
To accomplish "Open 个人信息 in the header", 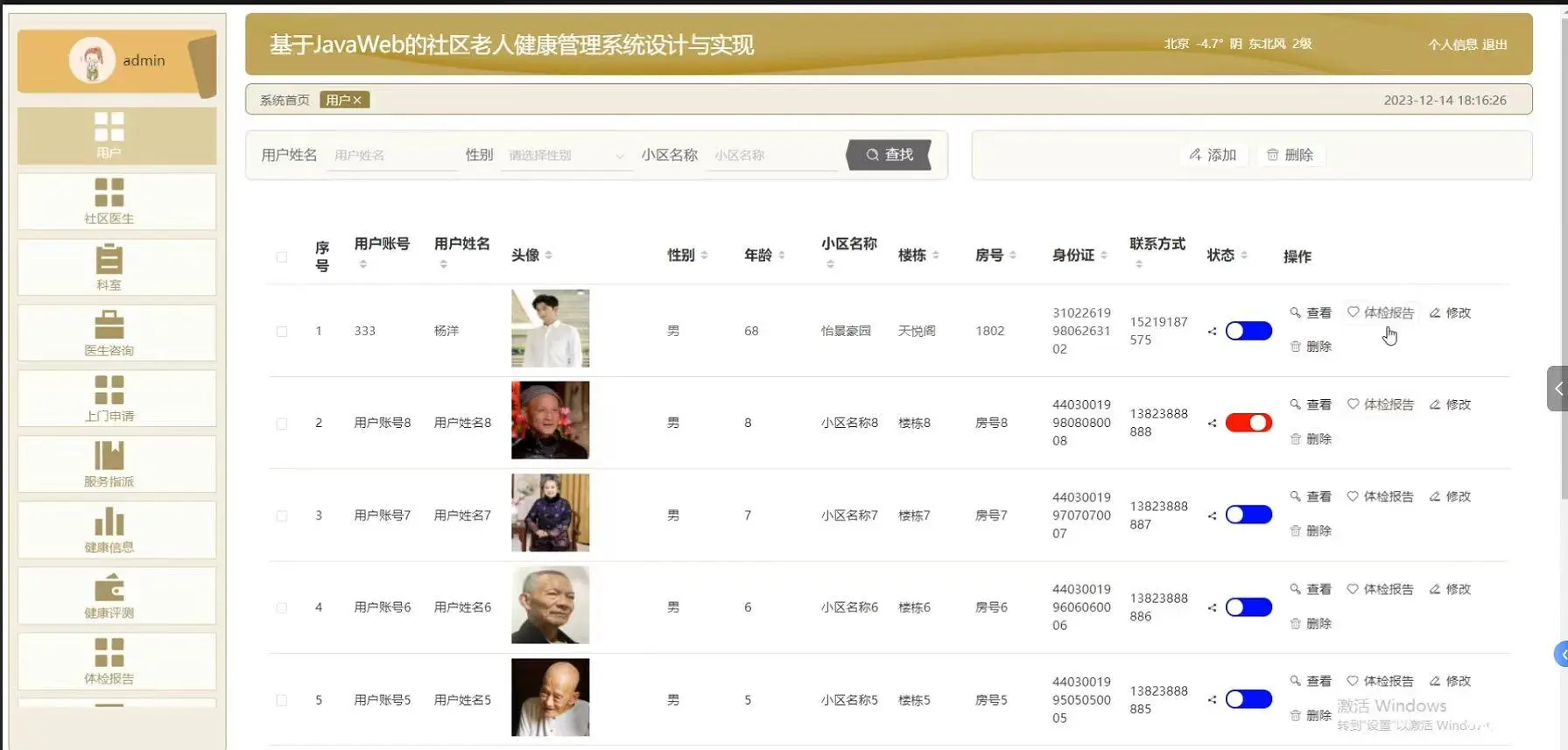I will pos(1452,45).
